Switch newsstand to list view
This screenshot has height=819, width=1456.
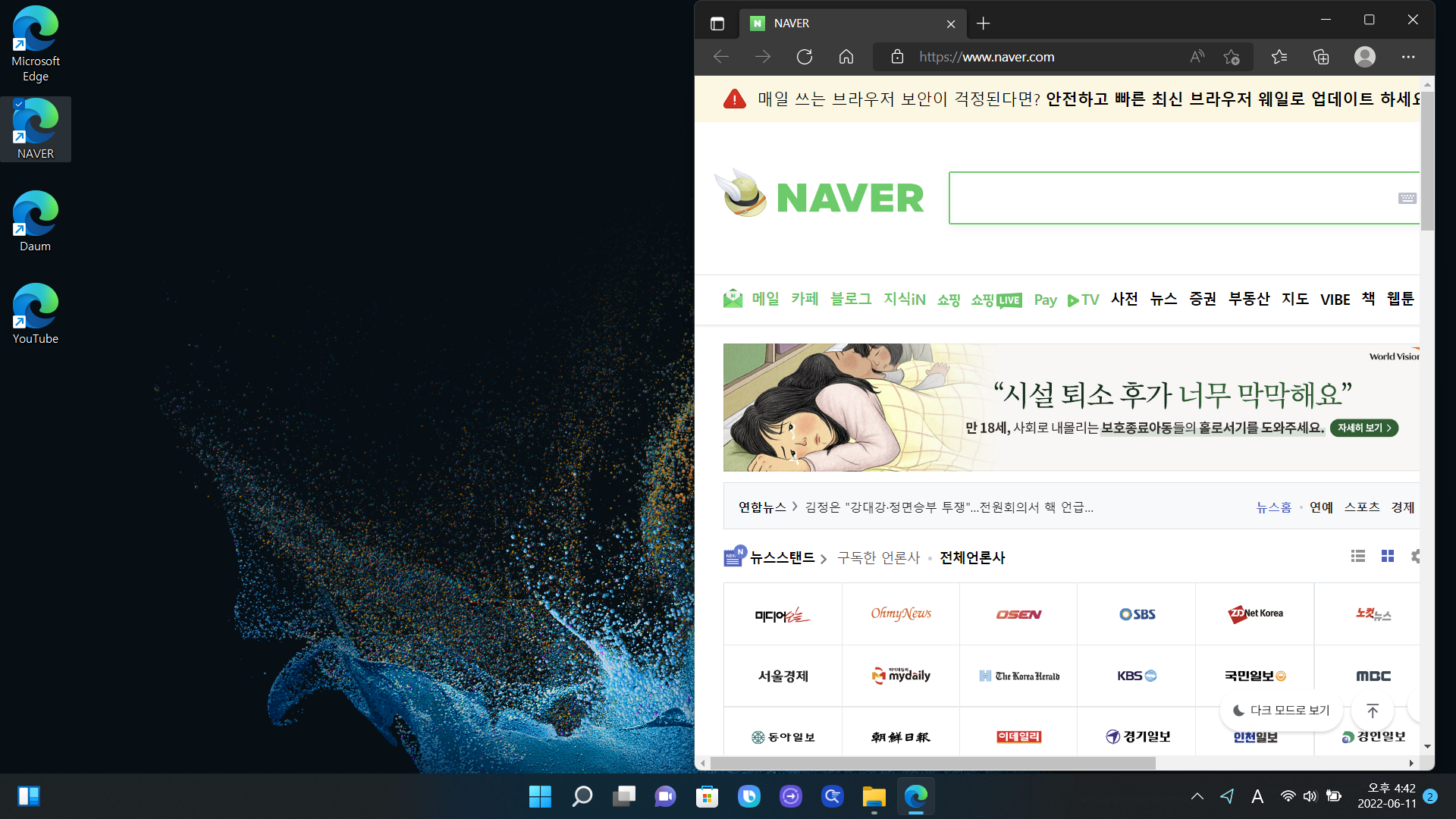click(x=1358, y=557)
